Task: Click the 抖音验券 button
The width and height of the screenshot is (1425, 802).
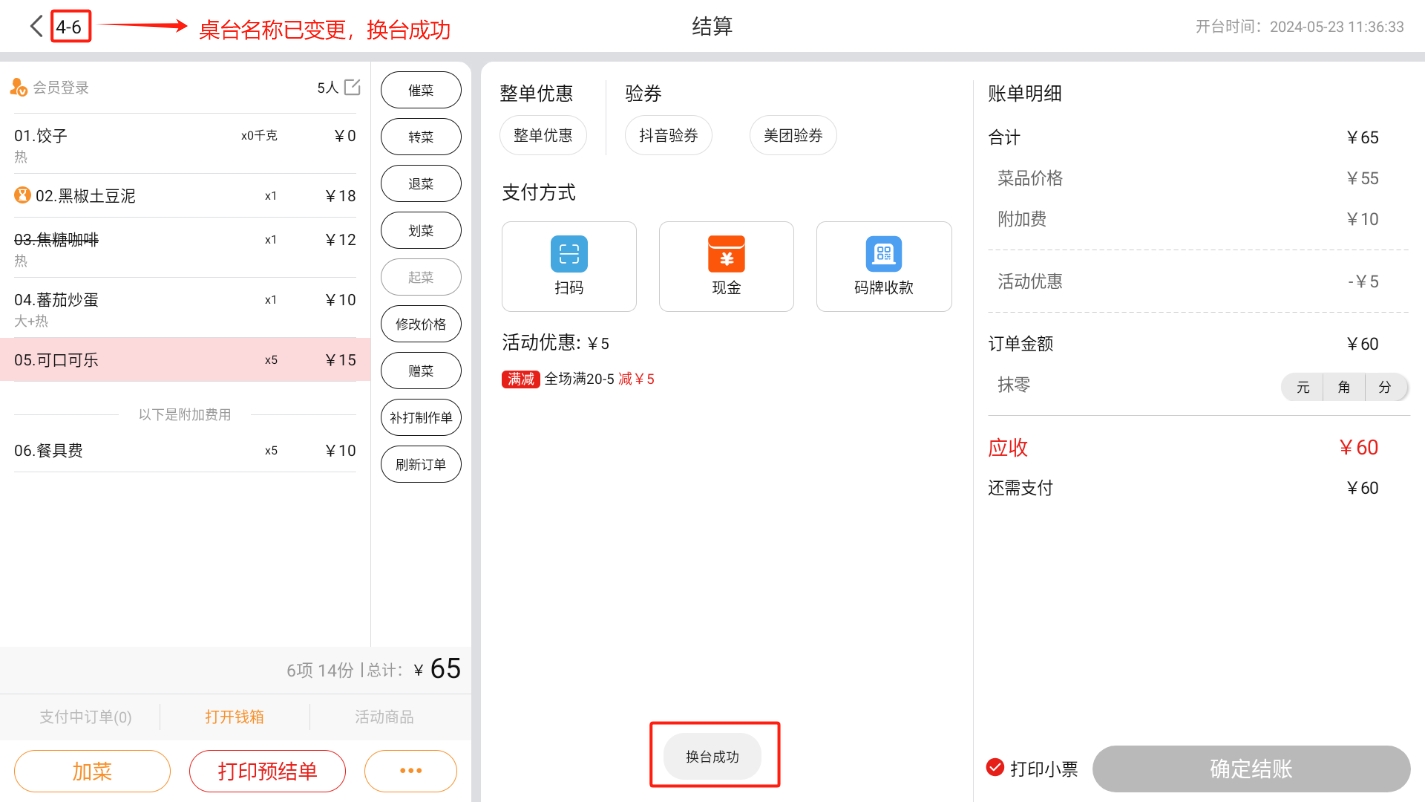Action: coord(668,135)
